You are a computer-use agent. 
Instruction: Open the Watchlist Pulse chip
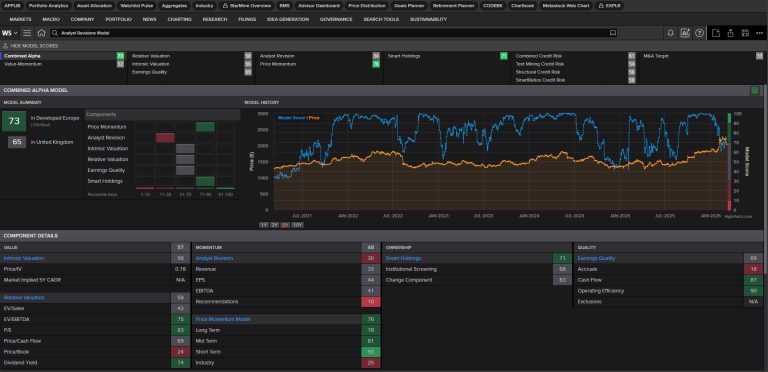pyautogui.click(x=136, y=6)
